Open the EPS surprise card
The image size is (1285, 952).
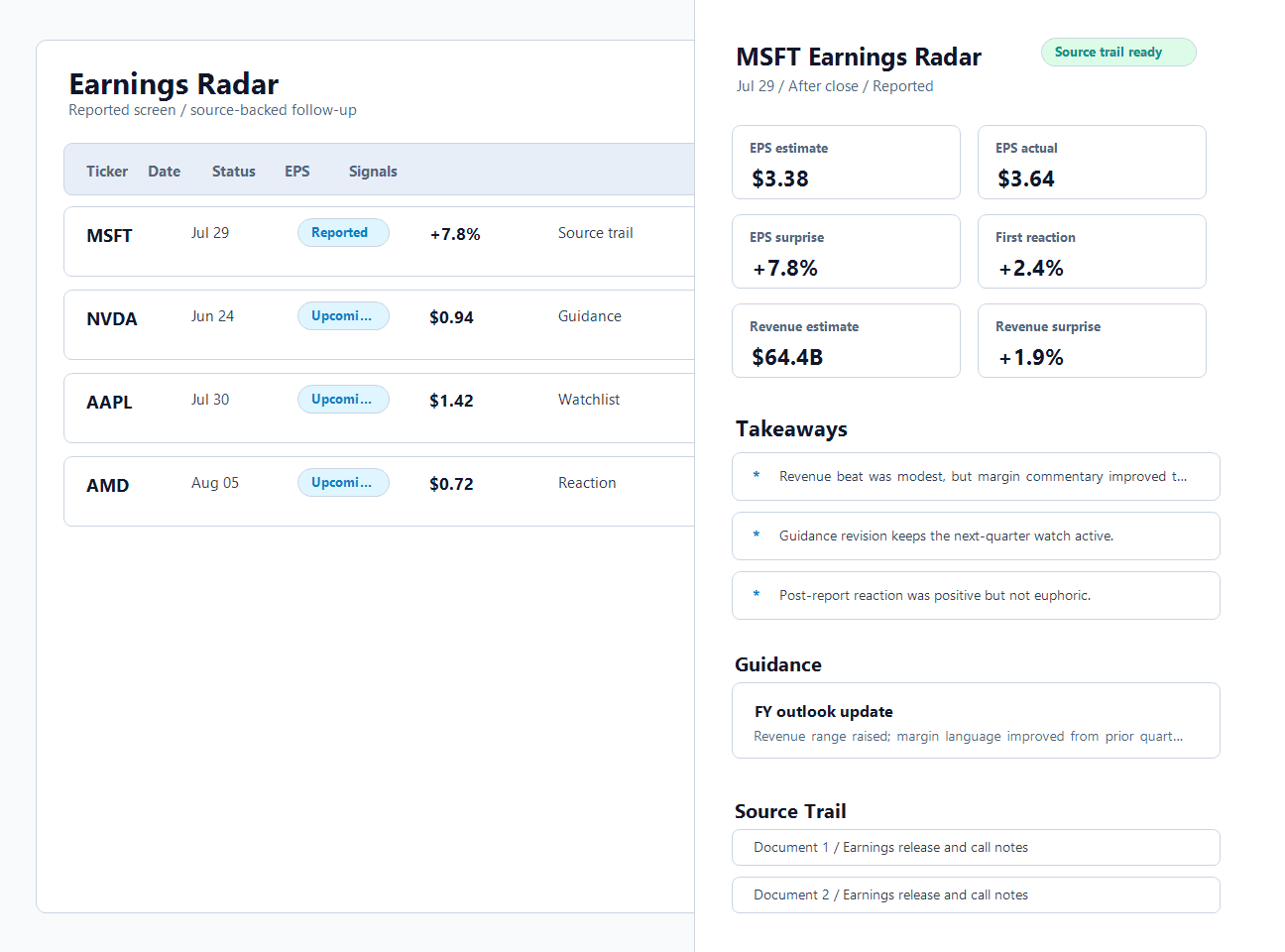tap(846, 252)
